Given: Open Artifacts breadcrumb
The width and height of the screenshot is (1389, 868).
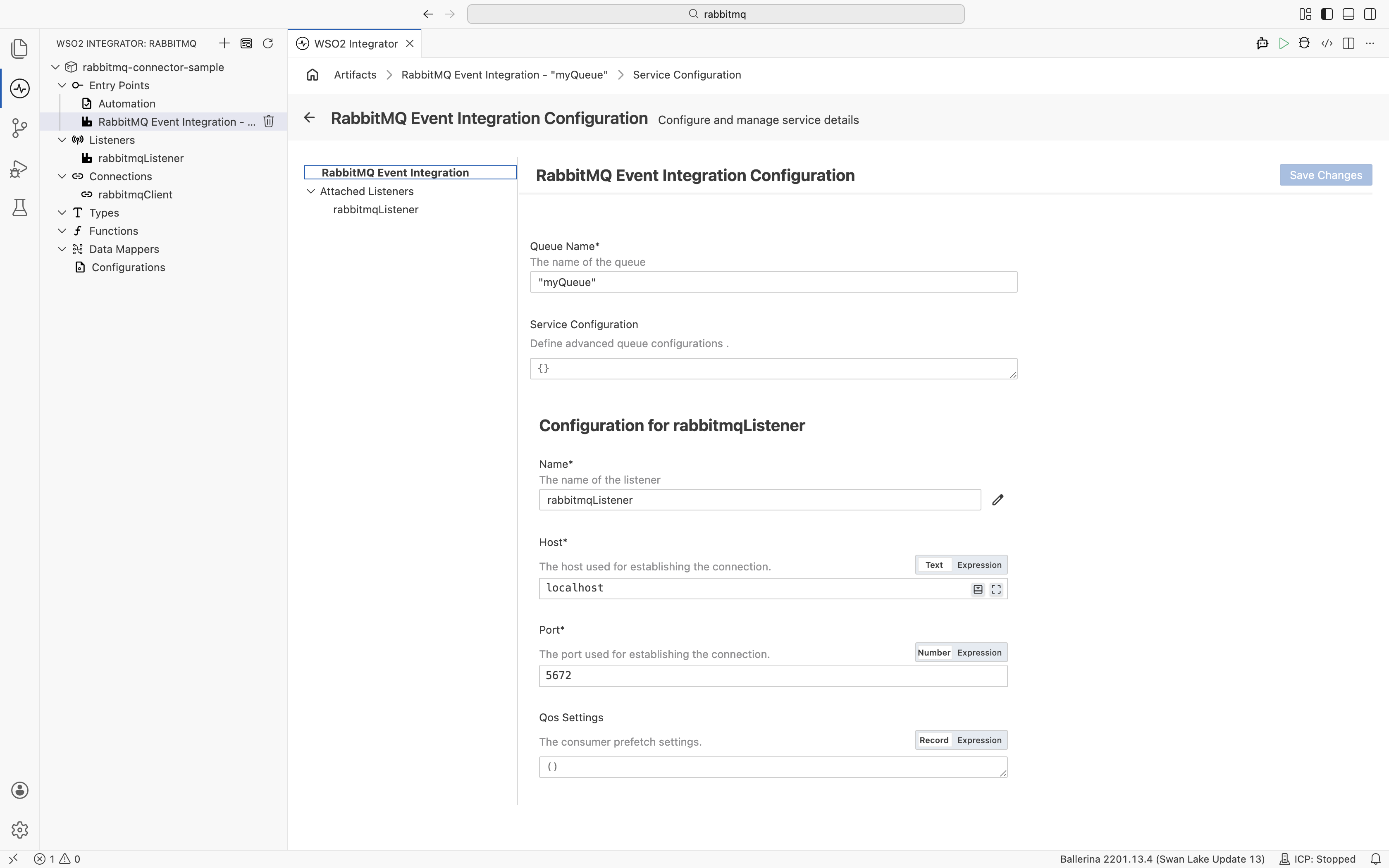Looking at the screenshot, I should 355,75.
